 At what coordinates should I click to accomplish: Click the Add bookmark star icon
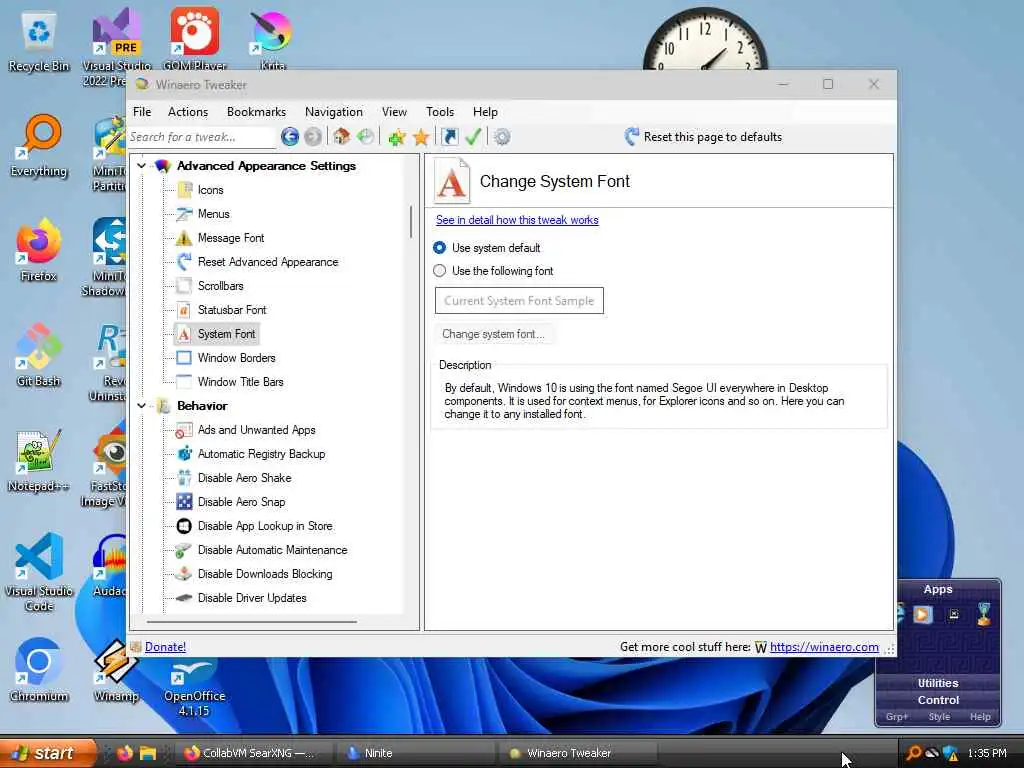coord(396,136)
